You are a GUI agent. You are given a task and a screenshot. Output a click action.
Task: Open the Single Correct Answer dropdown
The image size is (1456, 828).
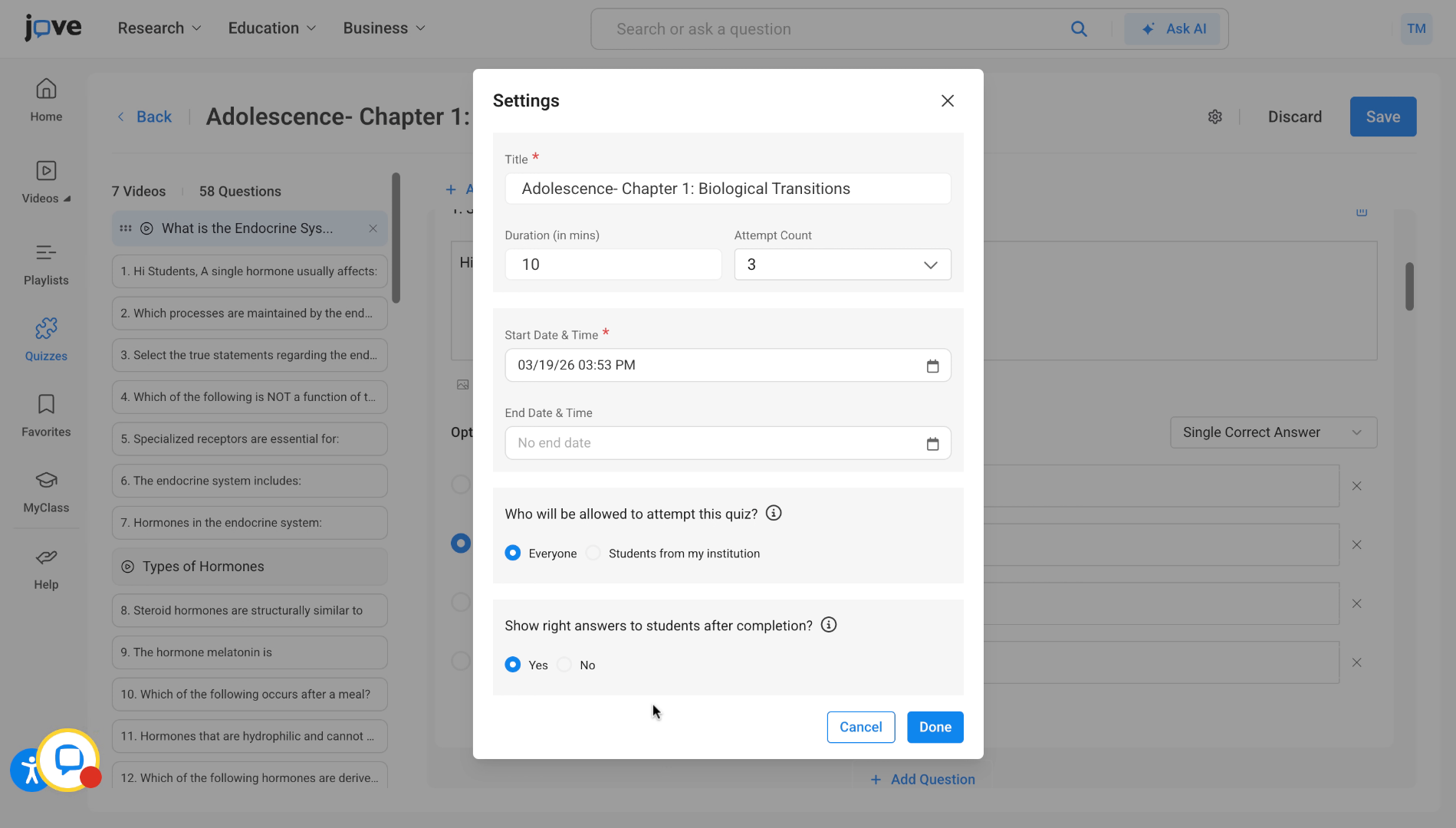coord(1273,432)
